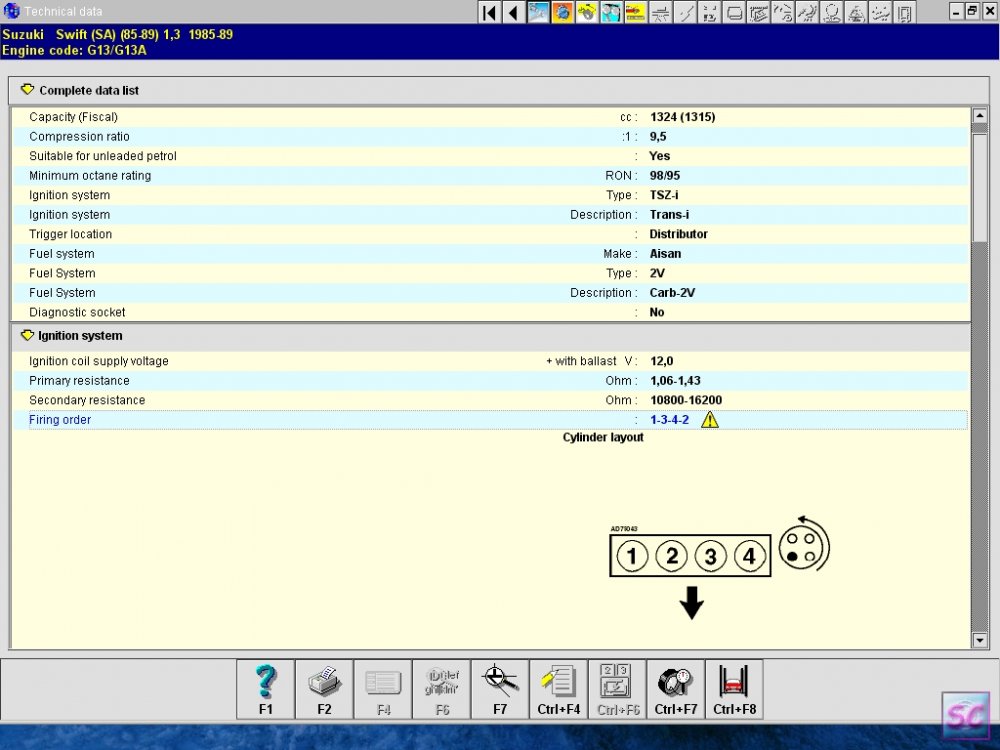Collapse the Complete data list section
Image resolution: width=1000 pixels, height=750 pixels.
point(27,90)
